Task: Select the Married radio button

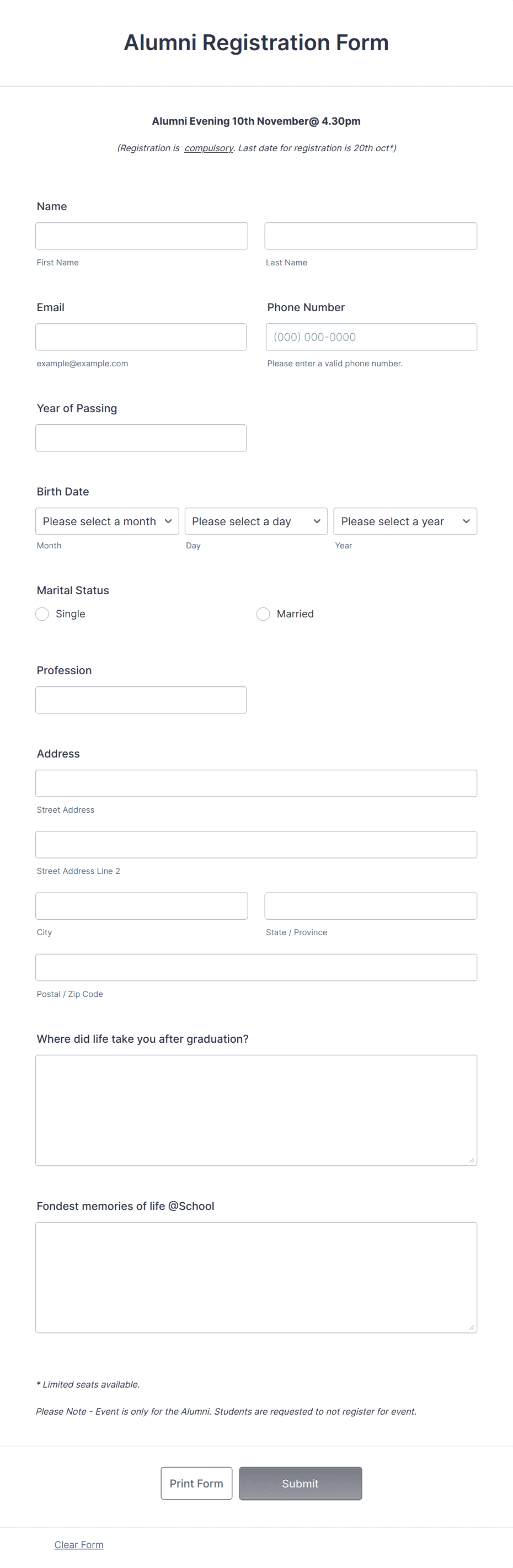Action: click(263, 614)
